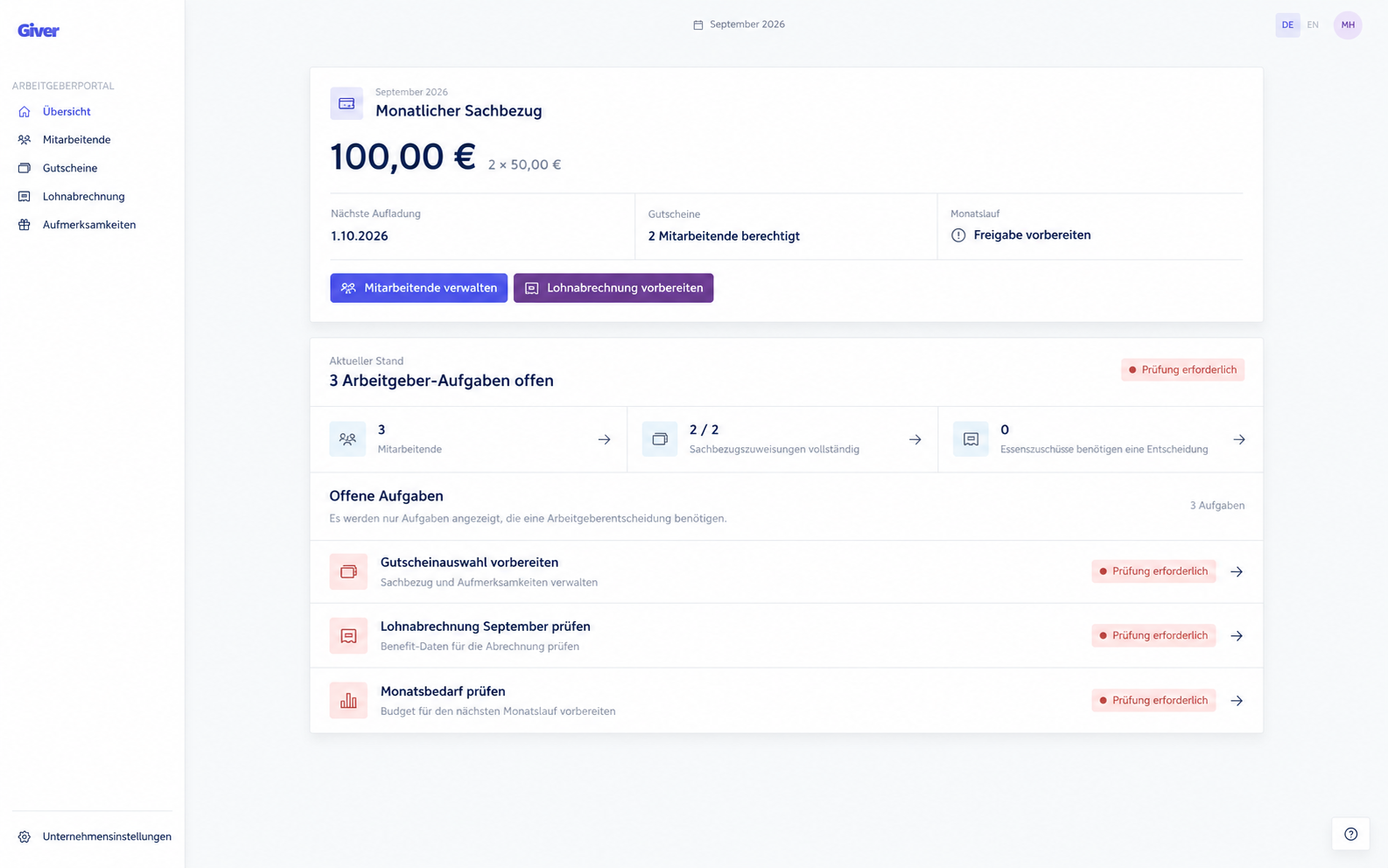Click the voucher icon in Sachbezugszuweisungen tile
1388x868 pixels.
pos(660,439)
